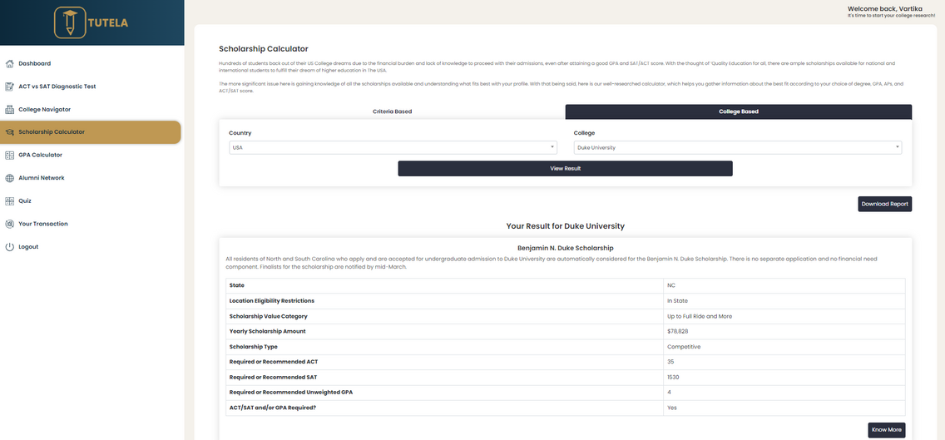Click 'Required or Recommended ACT' row label

tap(272, 362)
